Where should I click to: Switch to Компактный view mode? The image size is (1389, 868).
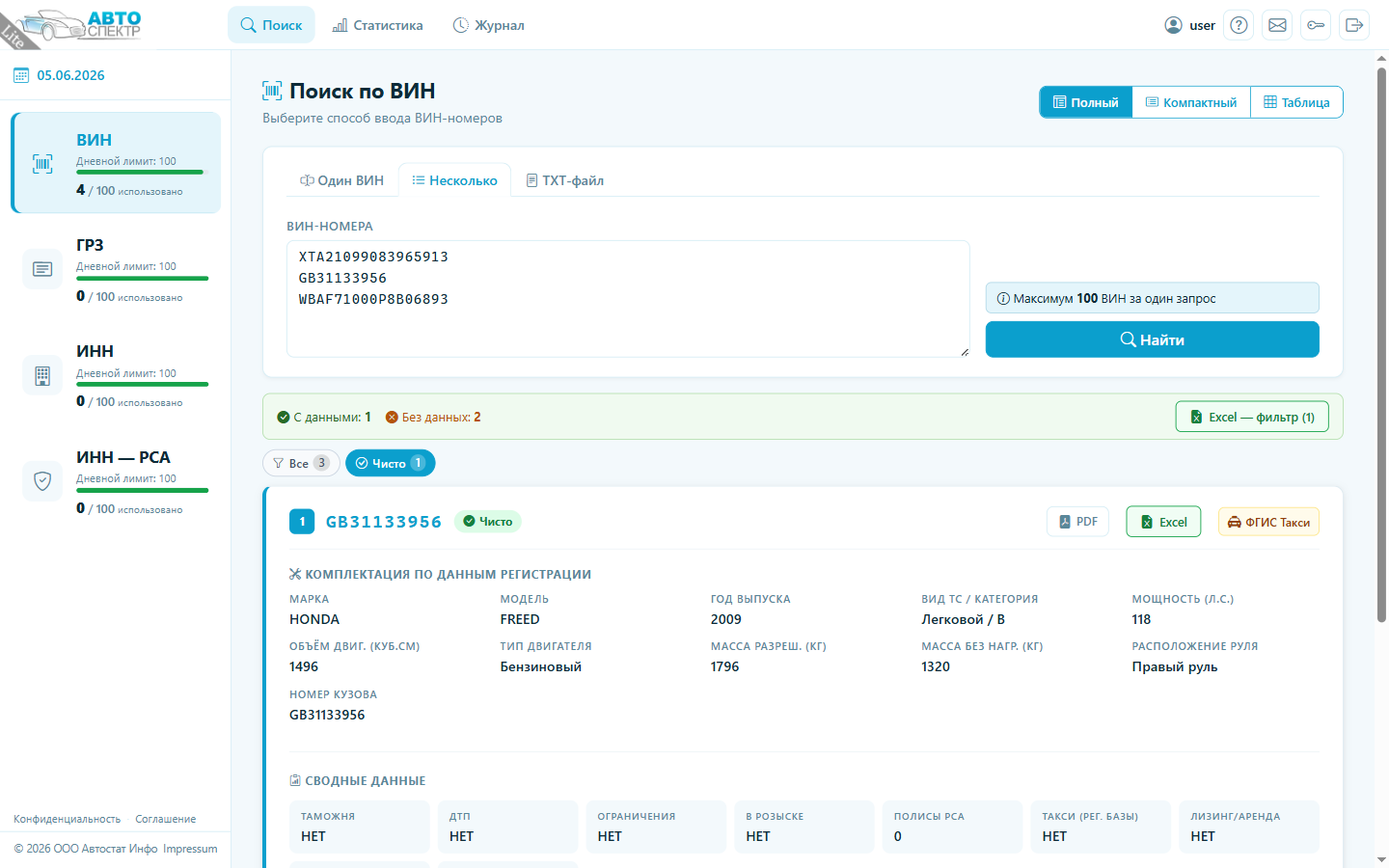[1191, 102]
